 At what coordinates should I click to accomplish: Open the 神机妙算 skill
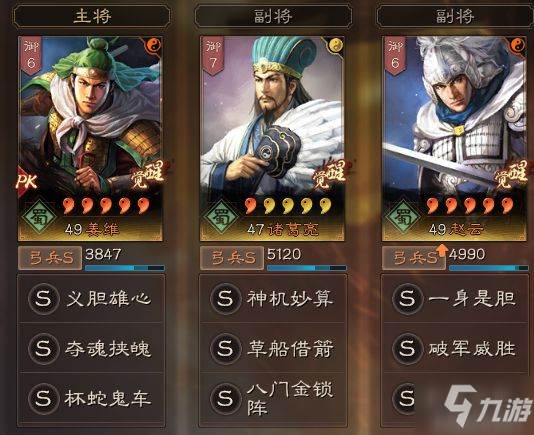point(273,299)
